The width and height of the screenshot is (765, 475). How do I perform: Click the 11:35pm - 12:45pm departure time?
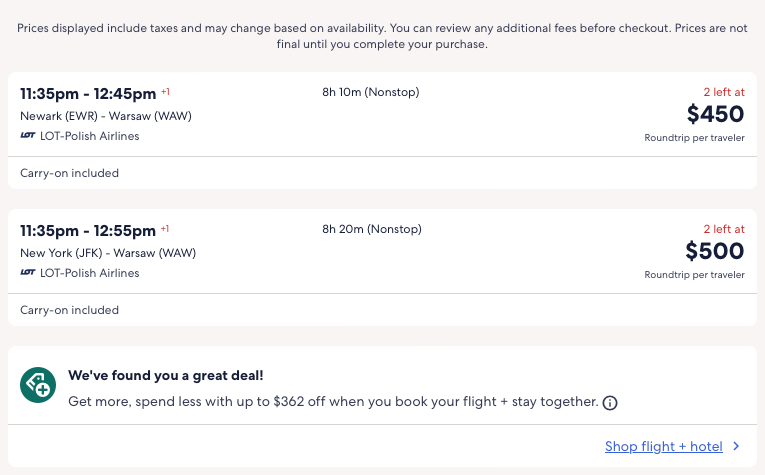click(88, 94)
